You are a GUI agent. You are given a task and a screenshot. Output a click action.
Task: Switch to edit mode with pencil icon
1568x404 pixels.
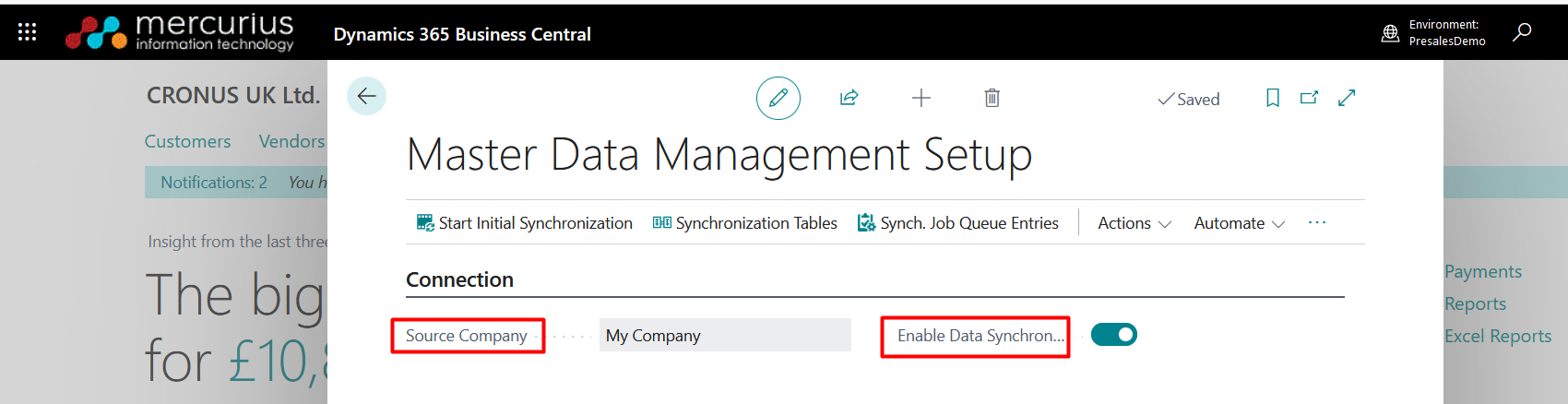click(778, 98)
